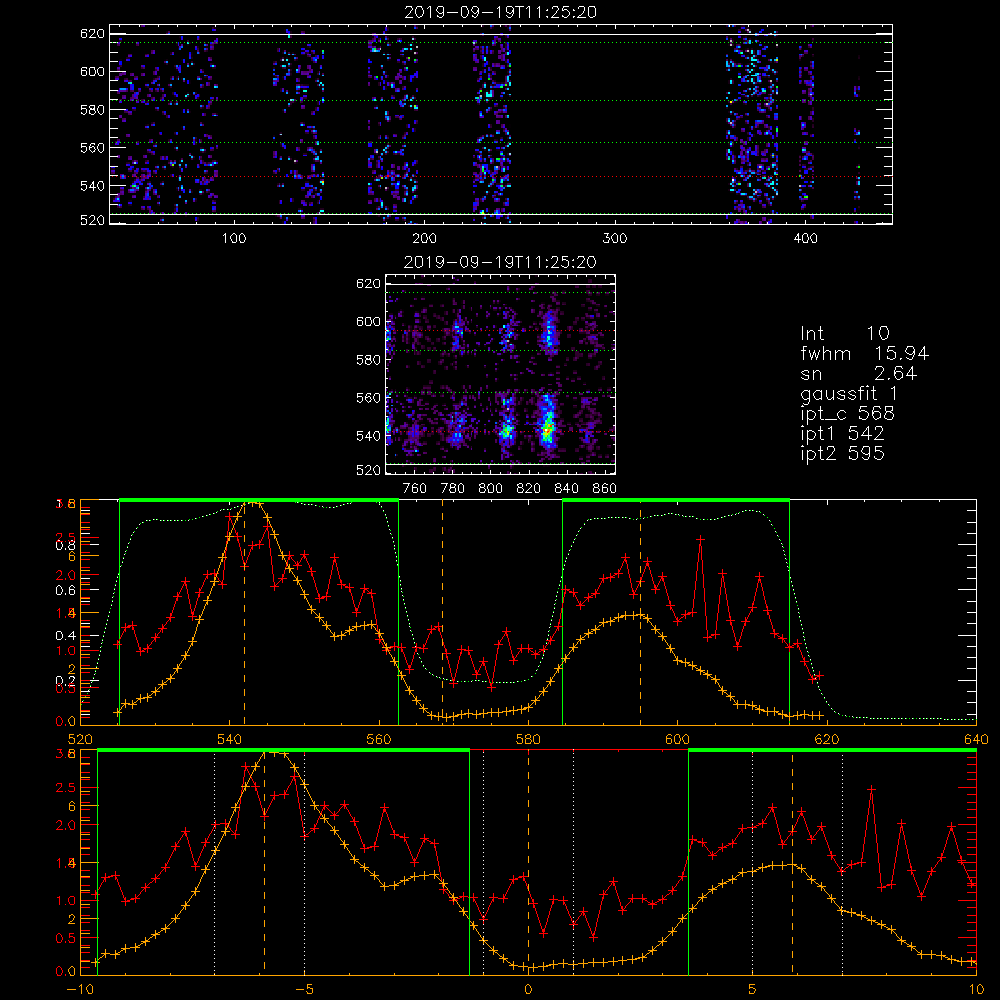Click y-axis label 600 on top plot
The width and height of the screenshot is (1000, 1000).
coord(92,71)
